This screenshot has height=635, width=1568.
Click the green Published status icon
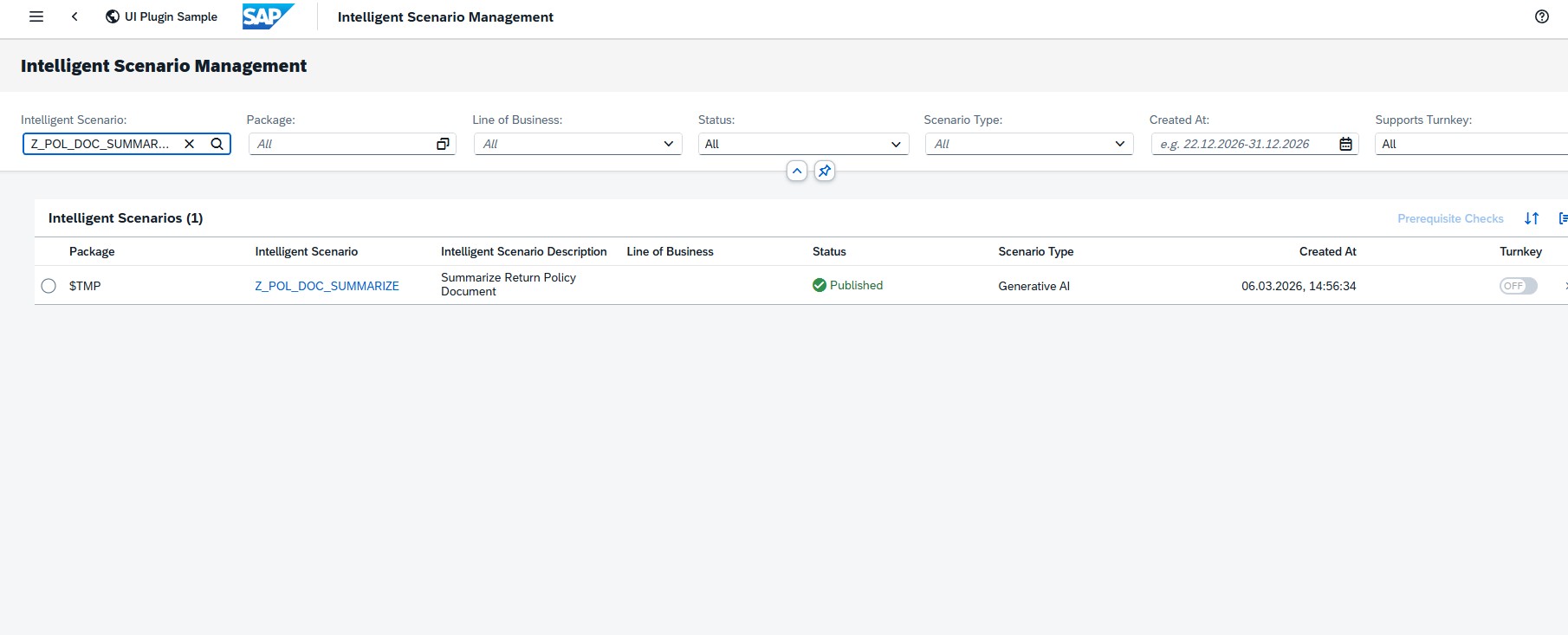820,285
